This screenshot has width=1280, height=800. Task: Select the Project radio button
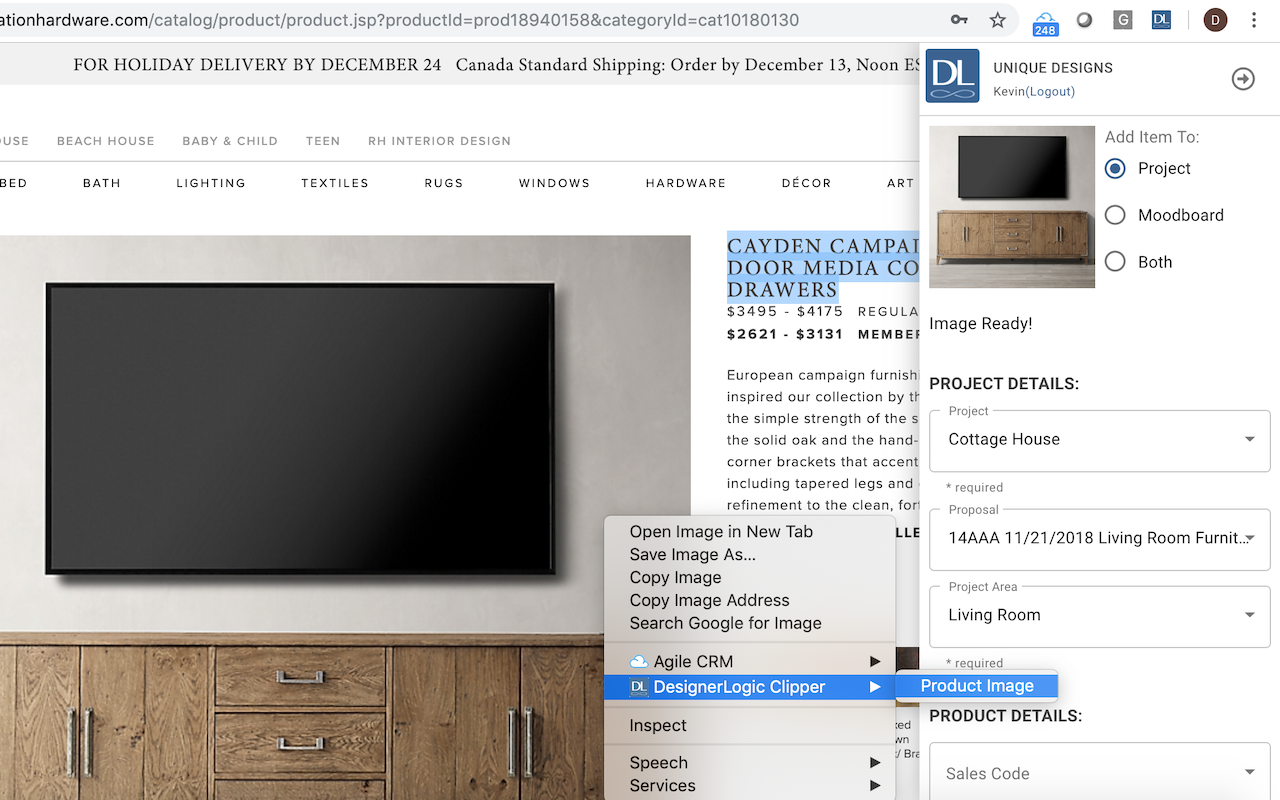(x=1114, y=168)
